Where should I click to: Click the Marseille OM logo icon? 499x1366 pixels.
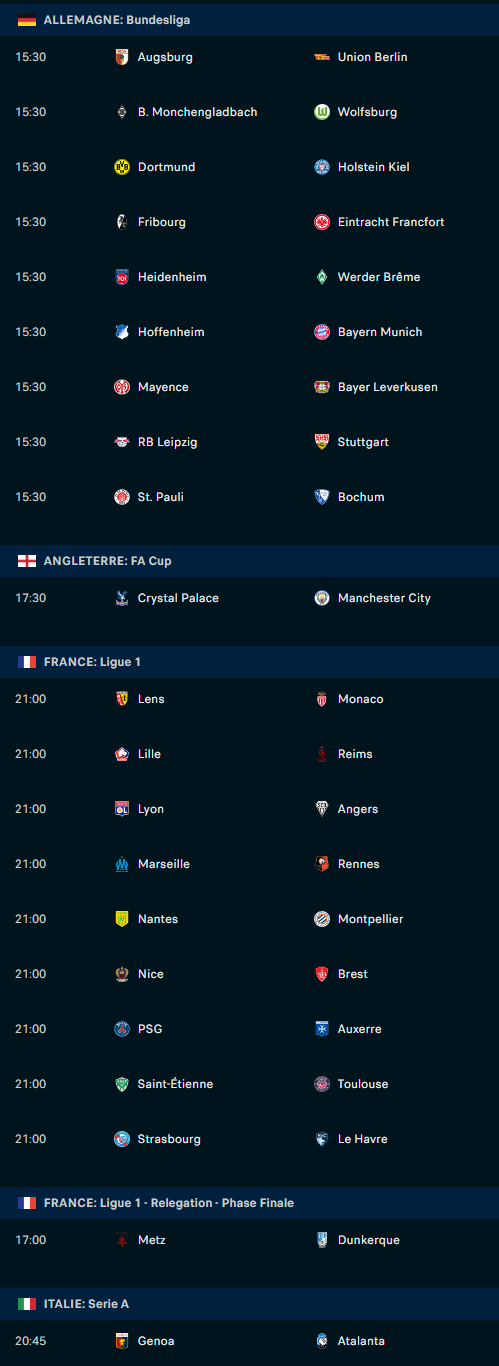[x=122, y=864]
